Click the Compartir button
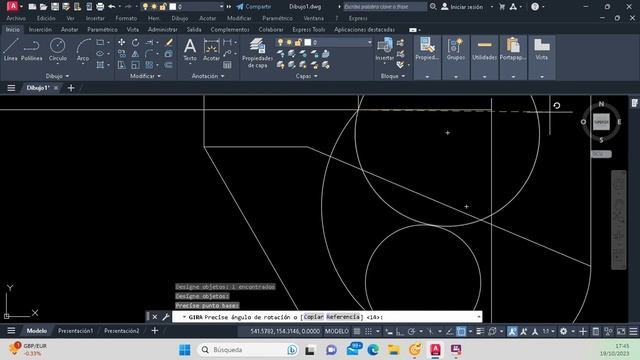The image size is (640, 360). tap(253, 7)
